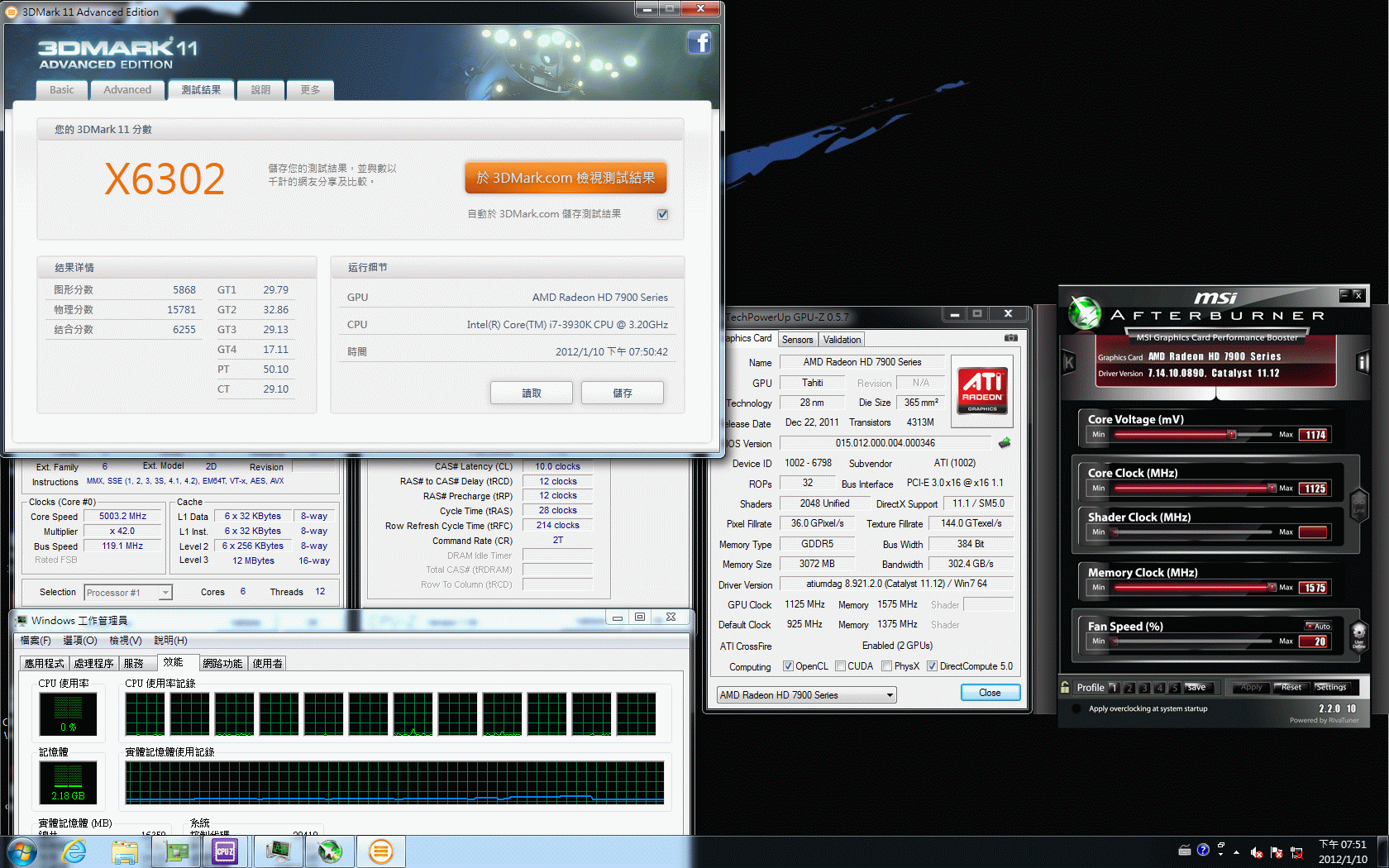Switch to 3DMark 11 taskbar button
Screen dimensions: 1389x868
pyautogui.click(x=380, y=851)
